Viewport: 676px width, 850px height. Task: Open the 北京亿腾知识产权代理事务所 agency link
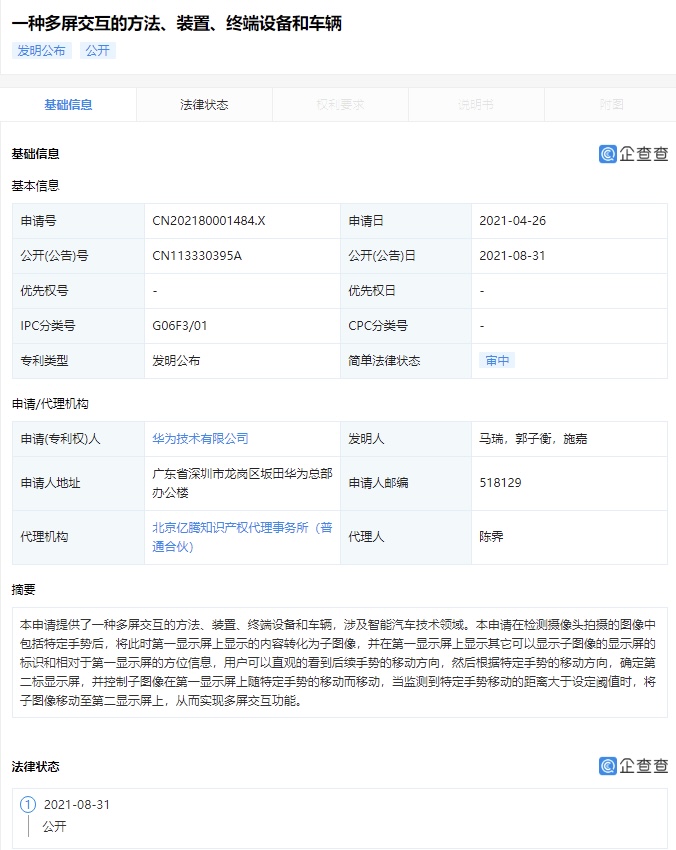[x=242, y=537]
